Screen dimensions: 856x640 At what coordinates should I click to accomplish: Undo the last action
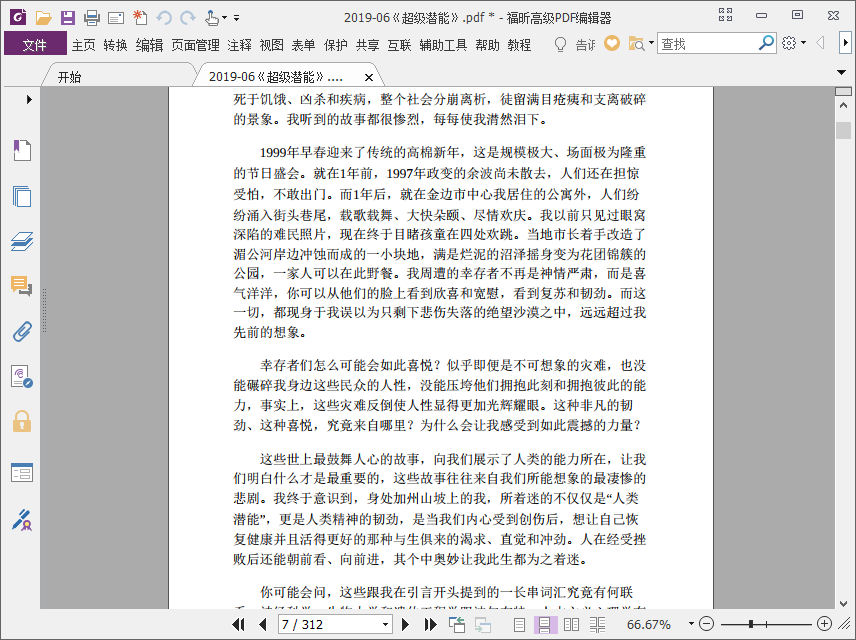[x=164, y=18]
